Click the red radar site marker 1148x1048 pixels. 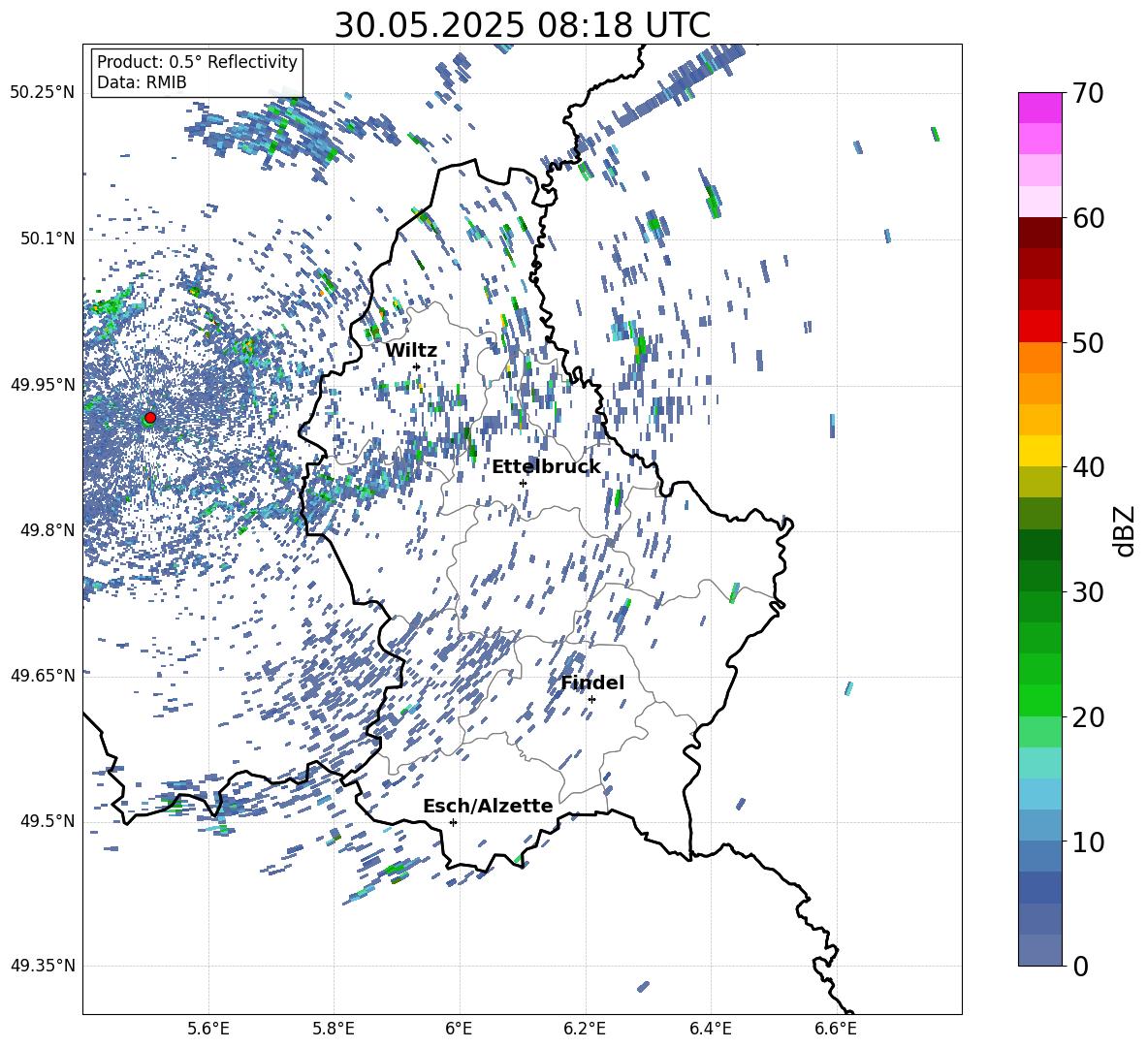tap(150, 417)
